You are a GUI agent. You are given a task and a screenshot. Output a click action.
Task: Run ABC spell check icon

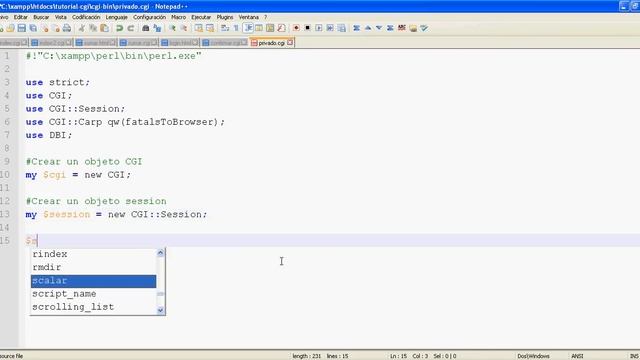coord(402,28)
